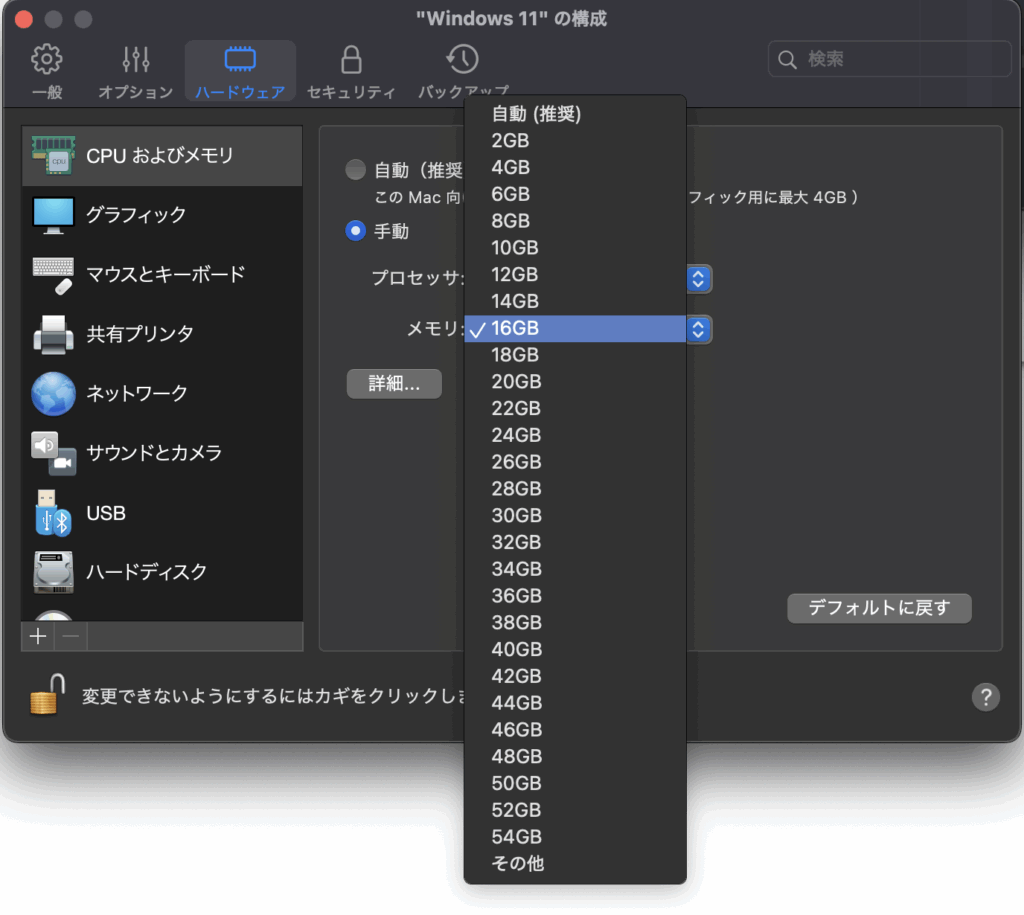Select the ハードディスク drive icon
The image size is (1024, 915).
[x=54, y=572]
